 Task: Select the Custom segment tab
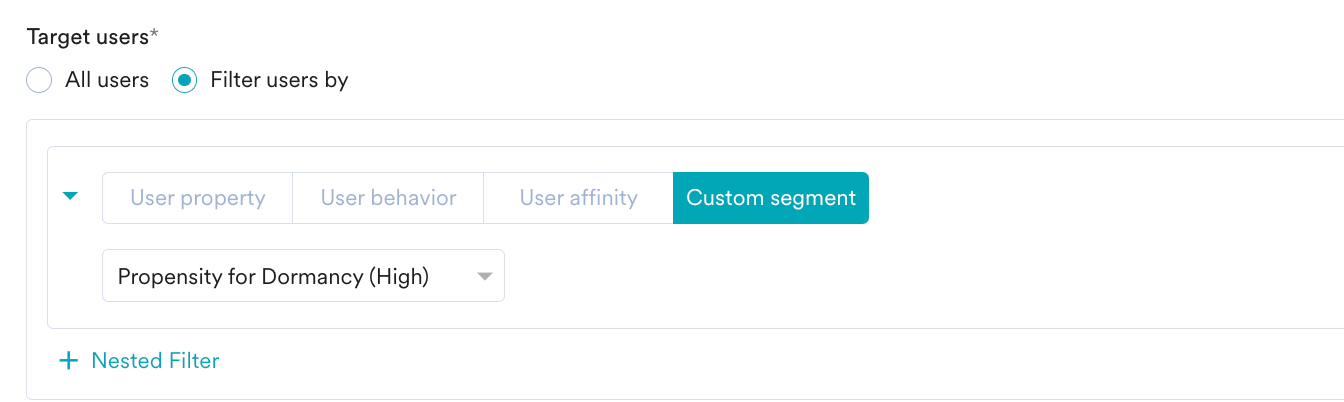pyautogui.click(x=771, y=198)
